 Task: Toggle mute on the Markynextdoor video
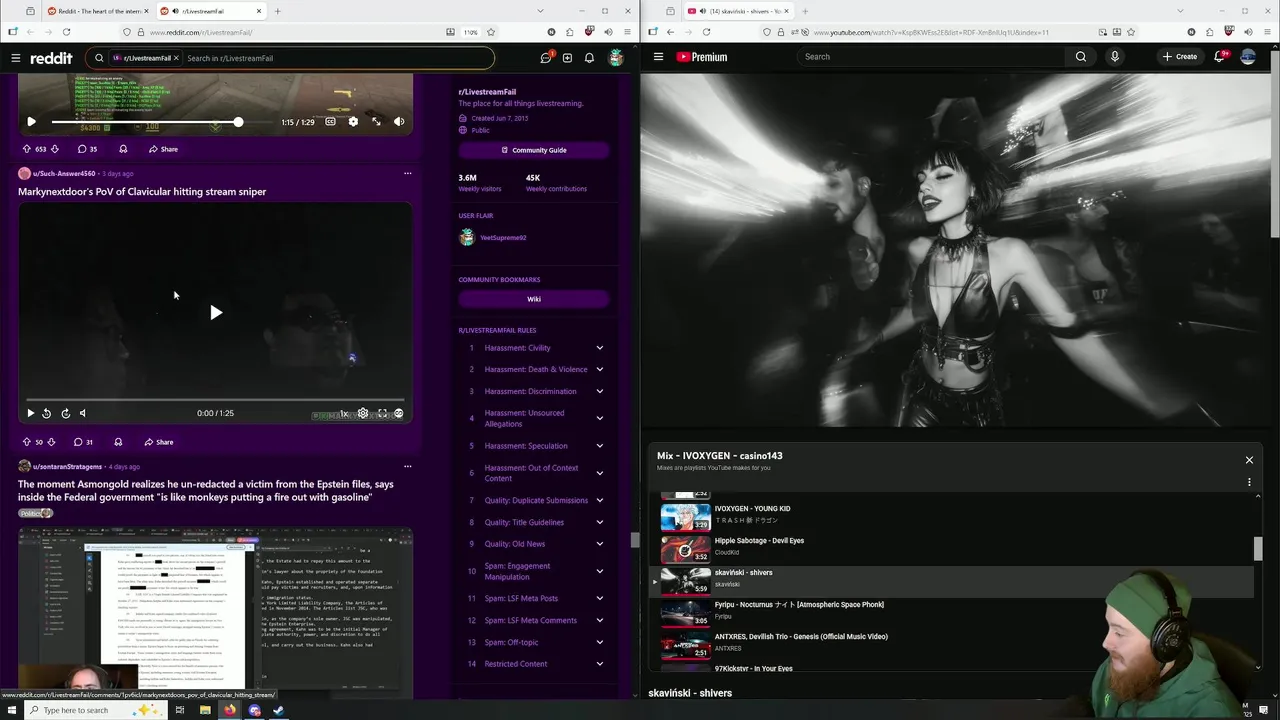click(83, 413)
